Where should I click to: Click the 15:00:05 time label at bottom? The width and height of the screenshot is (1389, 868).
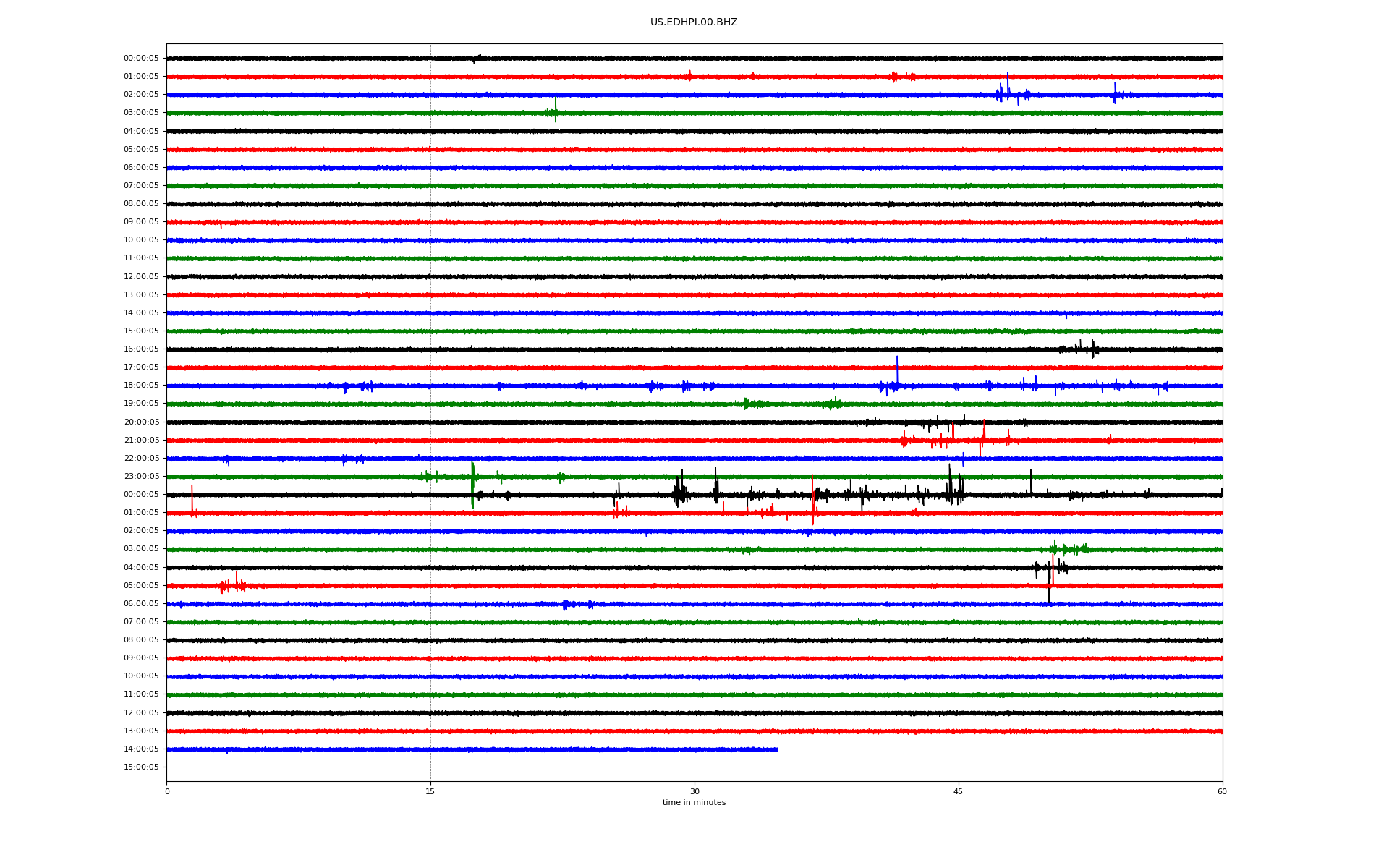141,767
